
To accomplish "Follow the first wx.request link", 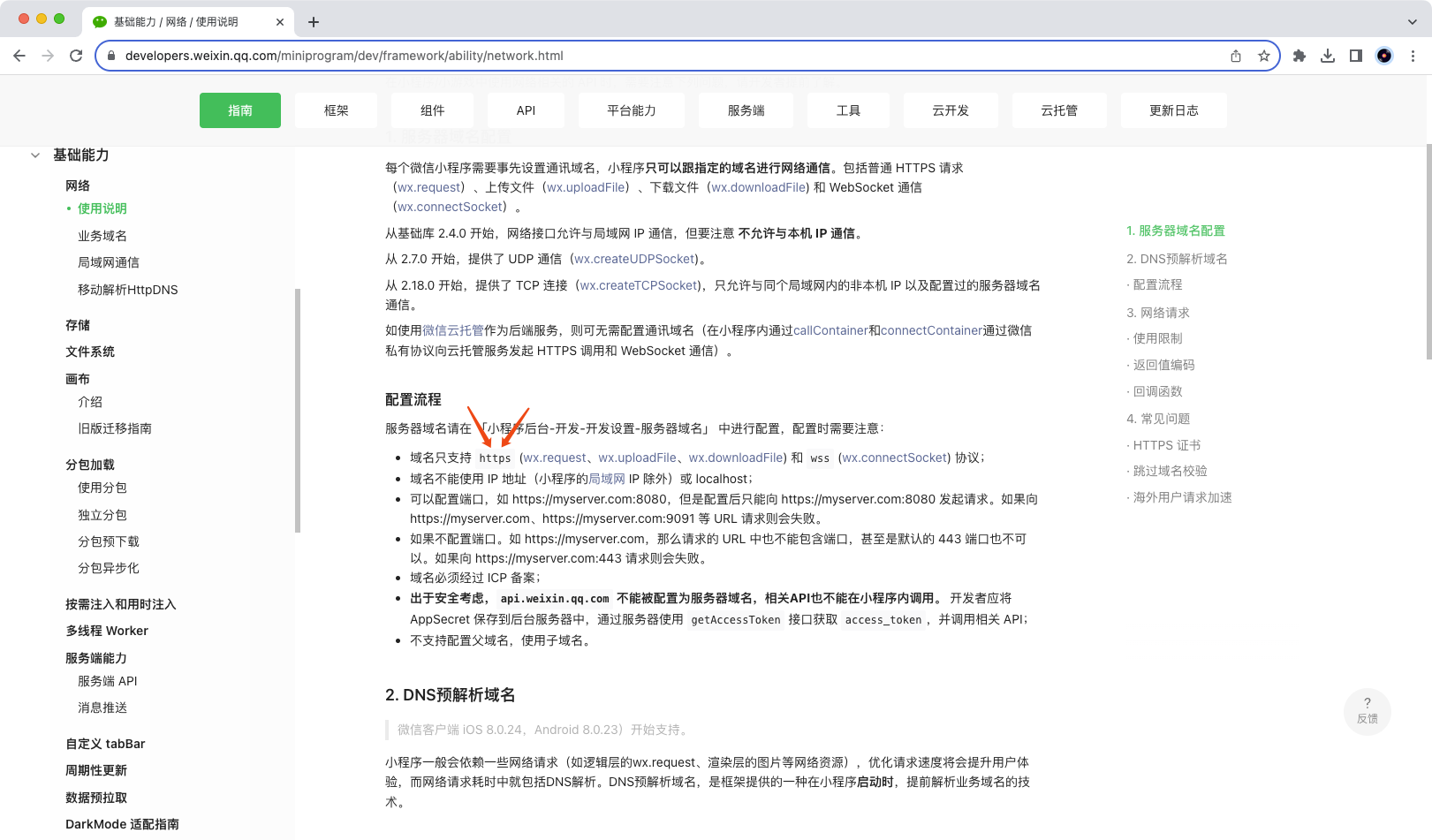I will (x=428, y=187).
